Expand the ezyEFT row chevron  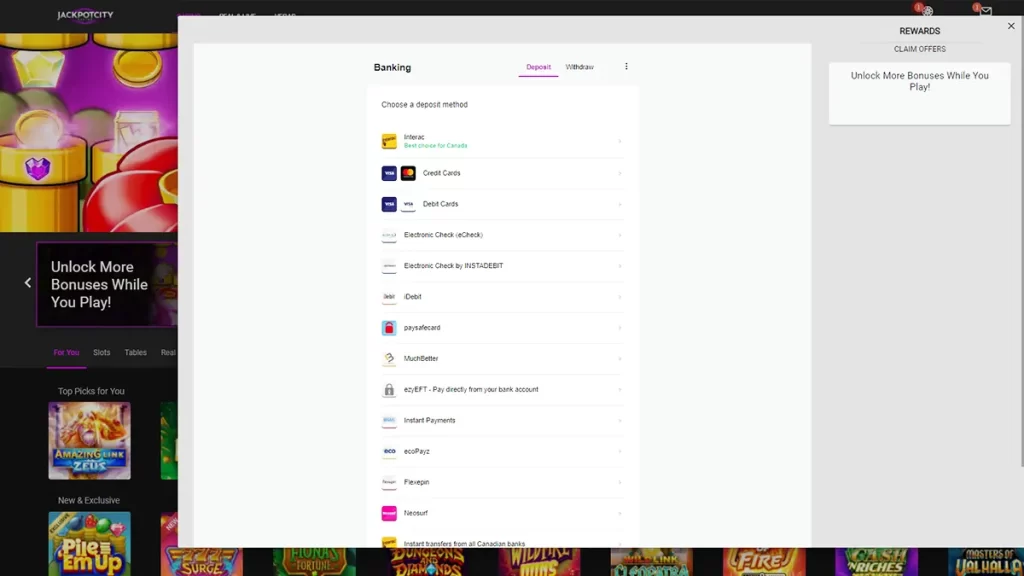620,389
